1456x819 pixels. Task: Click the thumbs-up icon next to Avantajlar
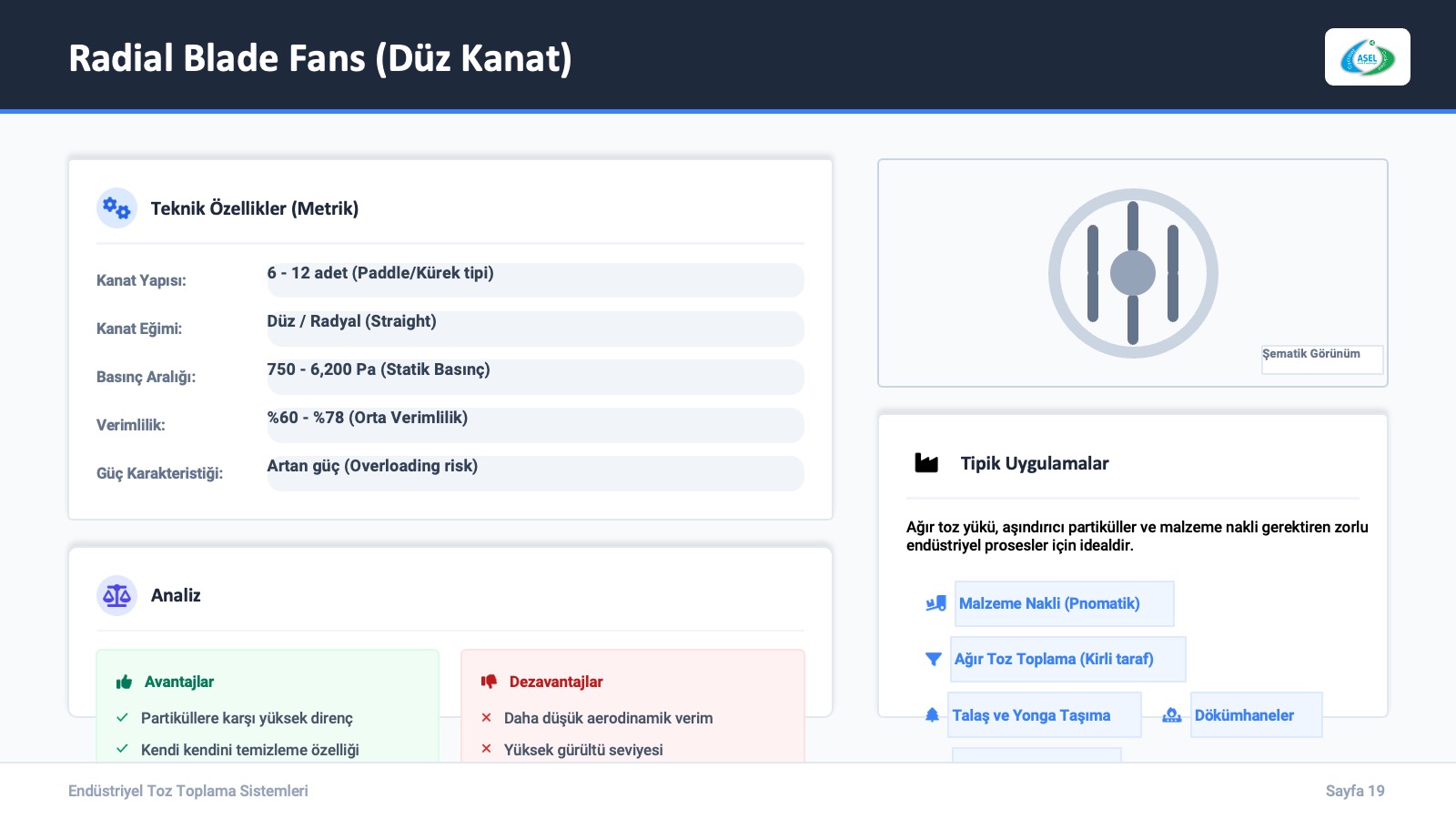point(124,682)
